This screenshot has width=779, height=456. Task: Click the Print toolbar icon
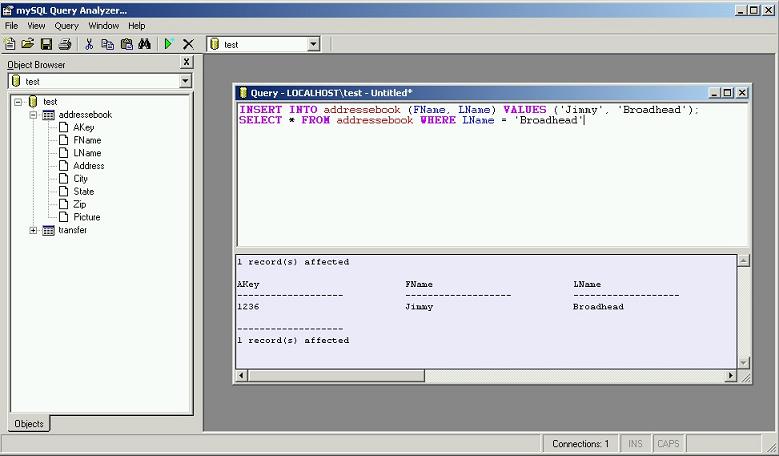65,44
